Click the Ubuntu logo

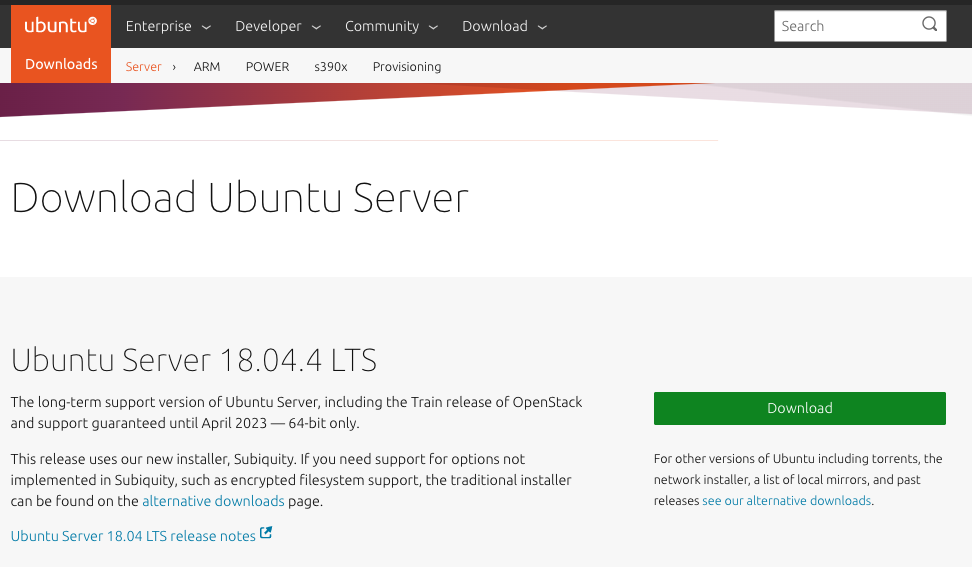click(x=61, y=26)
